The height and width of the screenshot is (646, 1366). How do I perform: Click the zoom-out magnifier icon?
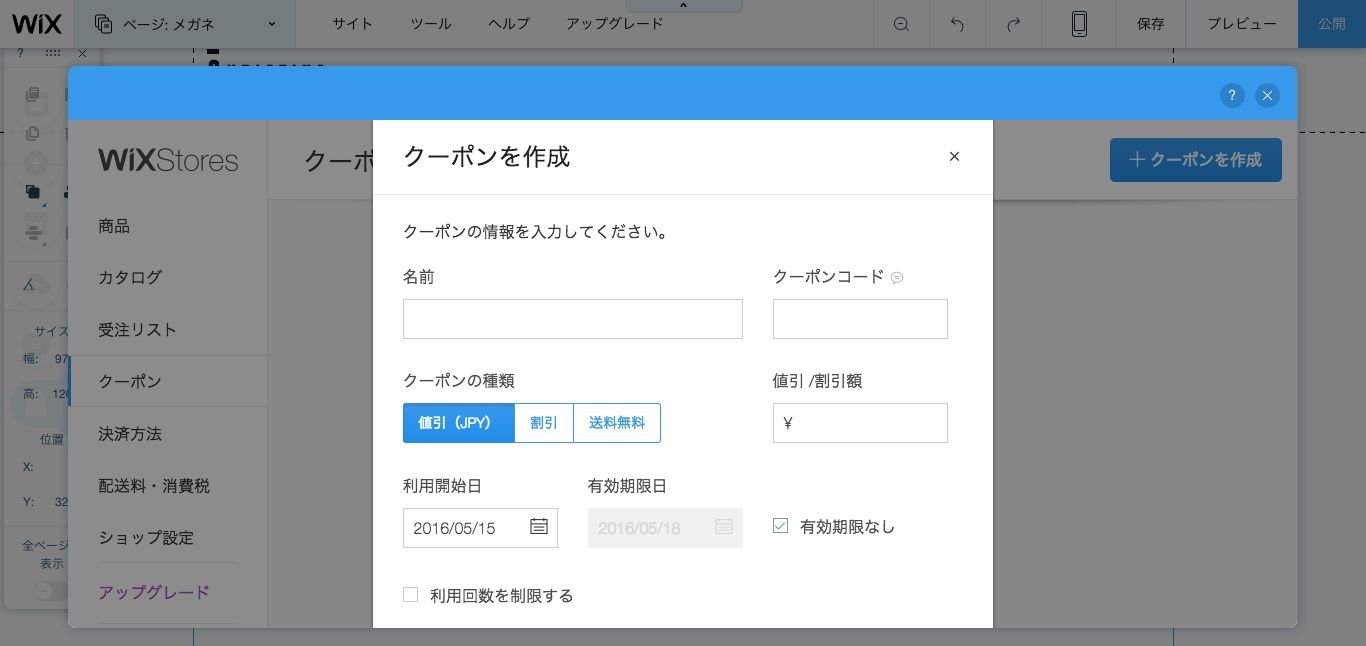(x=901, y=24)
